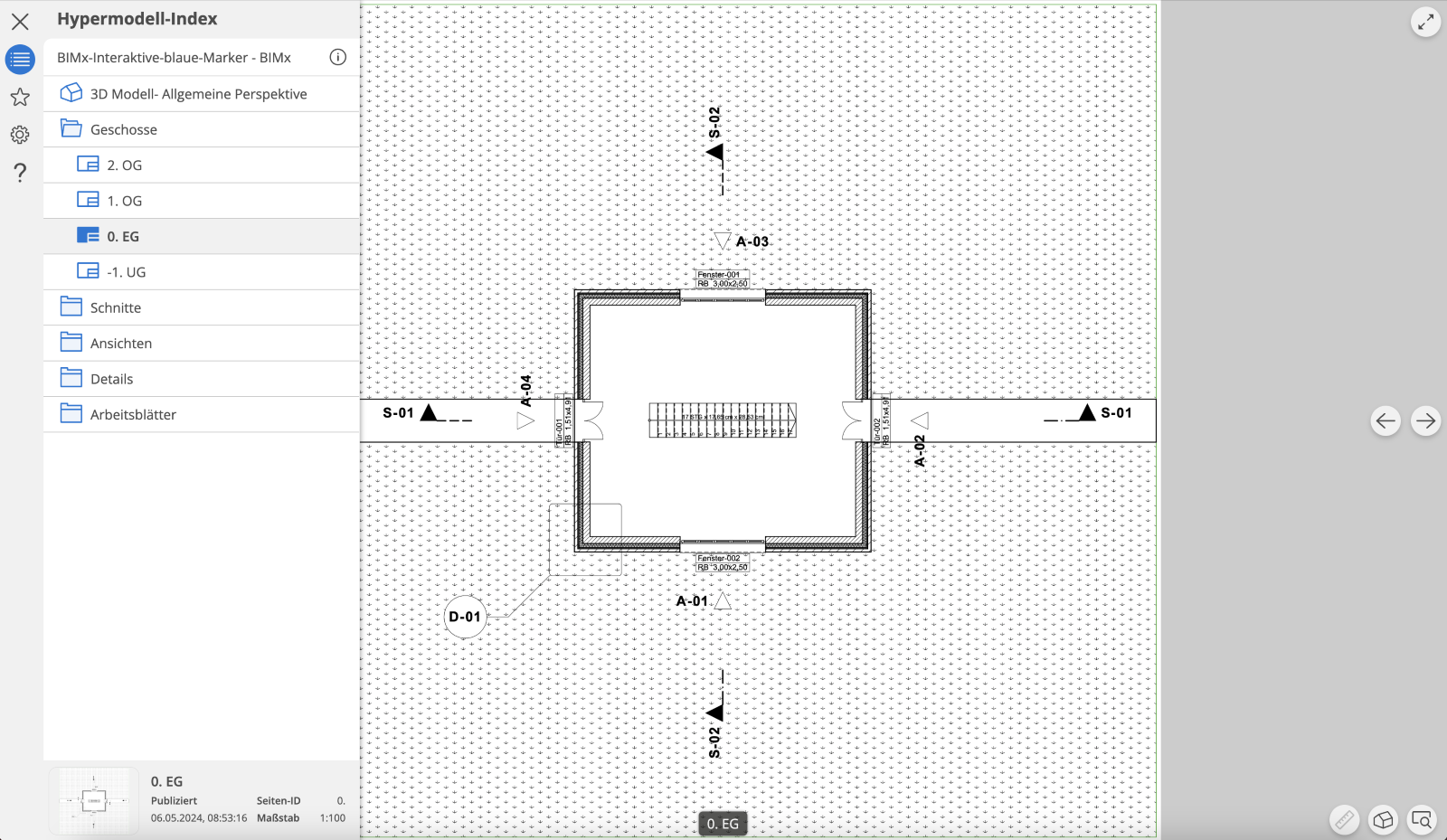Collapse the Geschosse folder

[202, 129]
